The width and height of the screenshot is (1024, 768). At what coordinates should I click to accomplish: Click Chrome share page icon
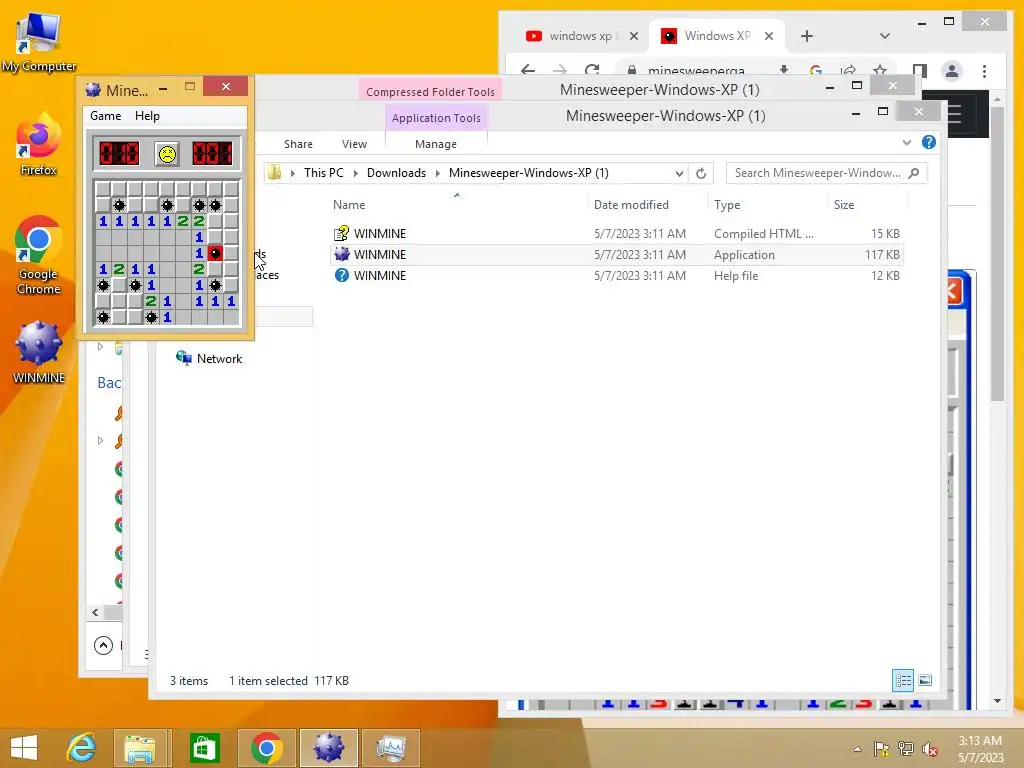[x=848, y=70]
